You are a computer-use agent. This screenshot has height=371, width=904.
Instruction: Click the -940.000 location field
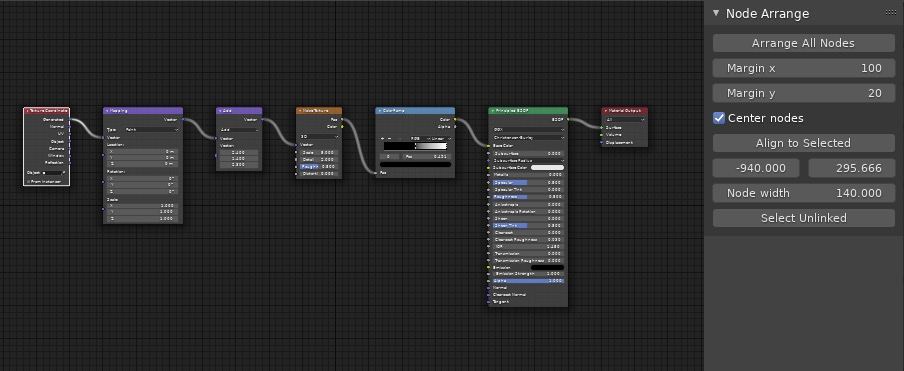point(756,168)
